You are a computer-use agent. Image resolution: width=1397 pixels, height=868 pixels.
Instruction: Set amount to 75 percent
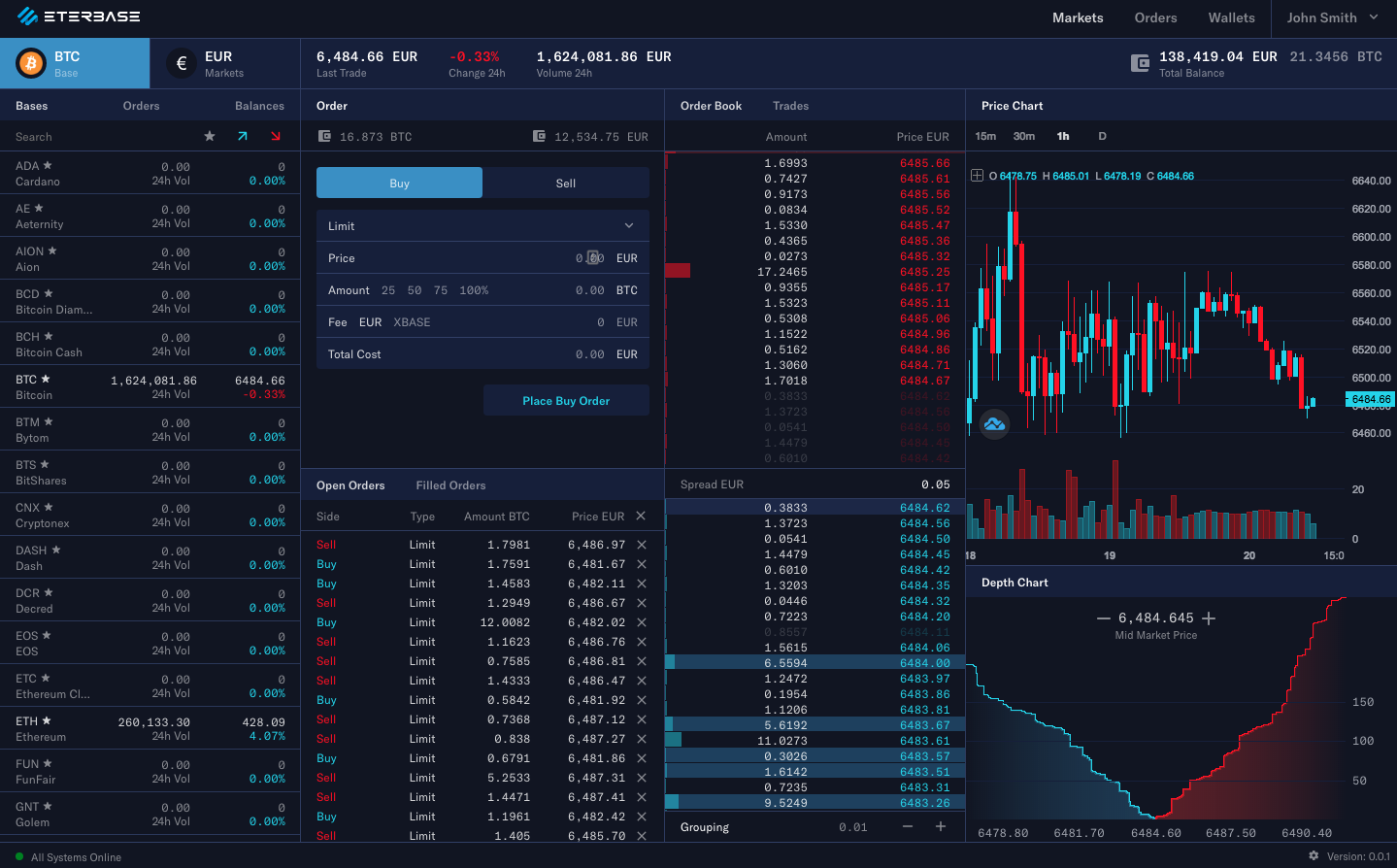click(x=441, y=290)
